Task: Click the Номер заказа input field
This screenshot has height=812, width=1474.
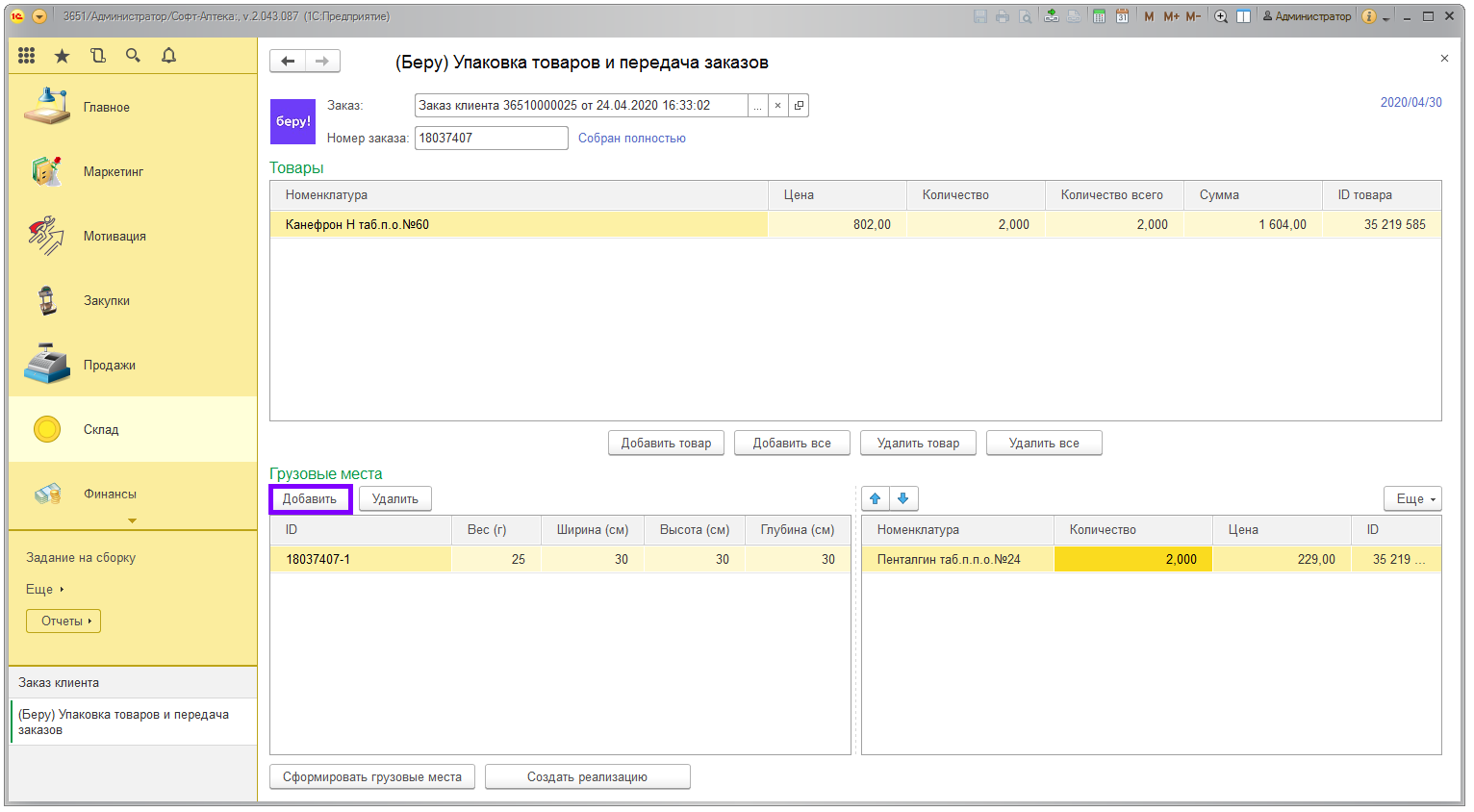Action: point(491,139)
